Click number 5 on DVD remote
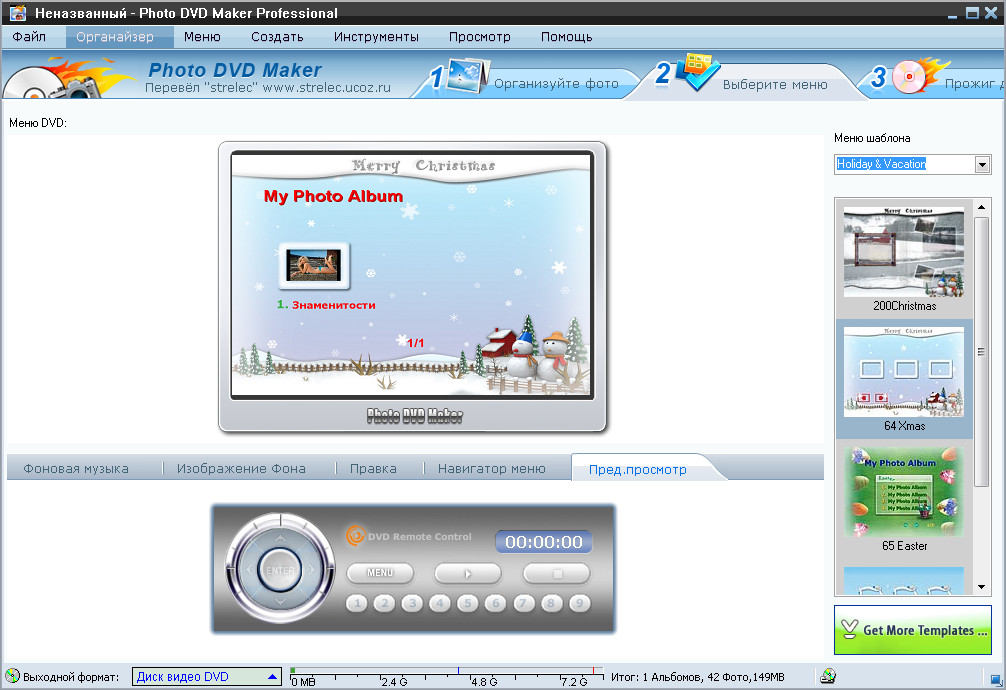 tap(468, 603)
